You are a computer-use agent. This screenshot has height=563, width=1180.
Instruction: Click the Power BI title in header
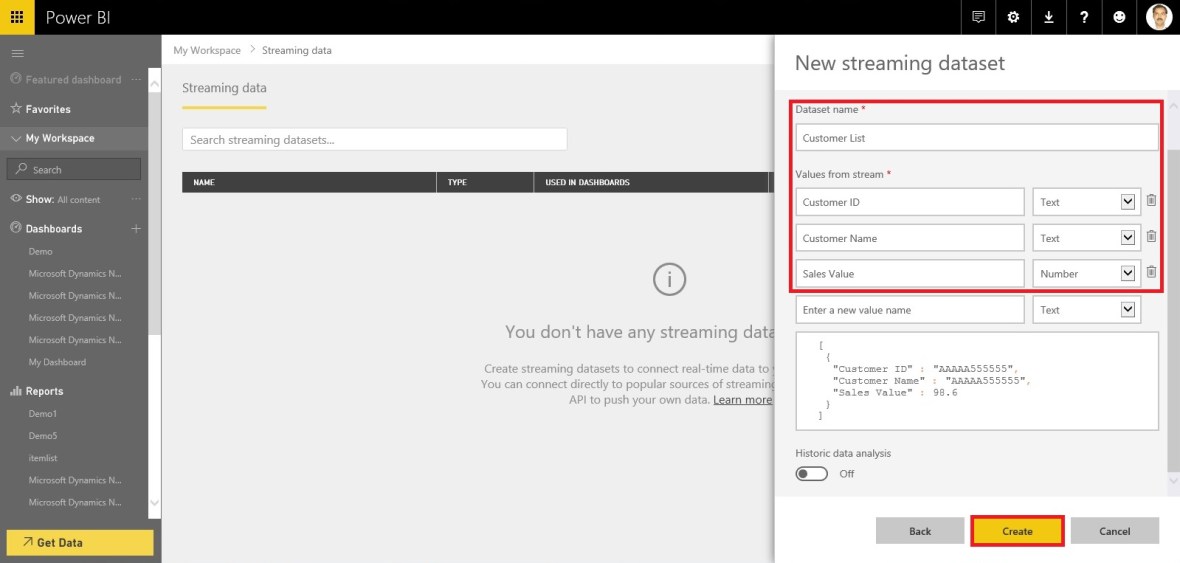78,17
